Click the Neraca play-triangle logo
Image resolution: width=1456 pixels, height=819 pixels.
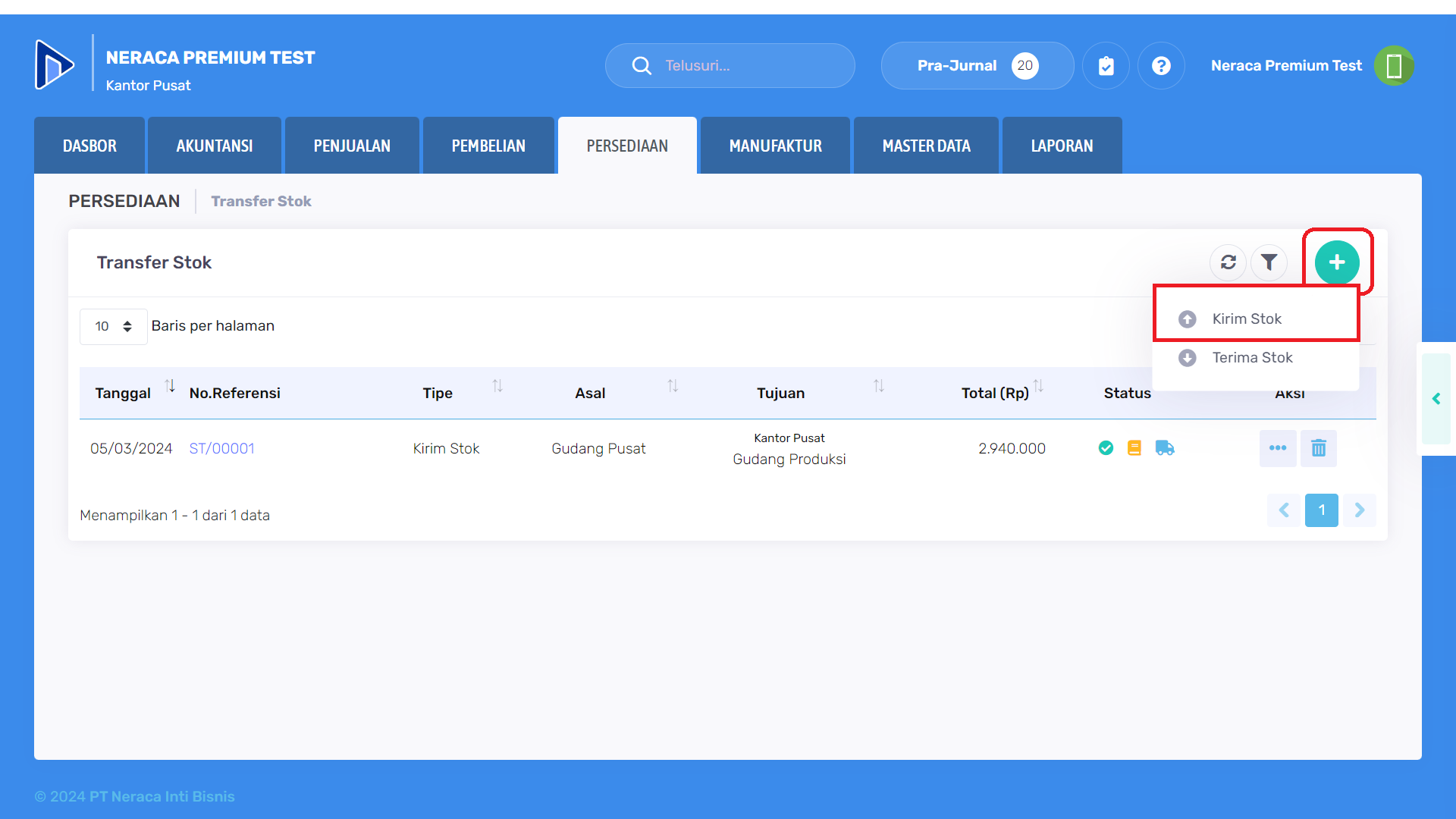pos(55,64)
